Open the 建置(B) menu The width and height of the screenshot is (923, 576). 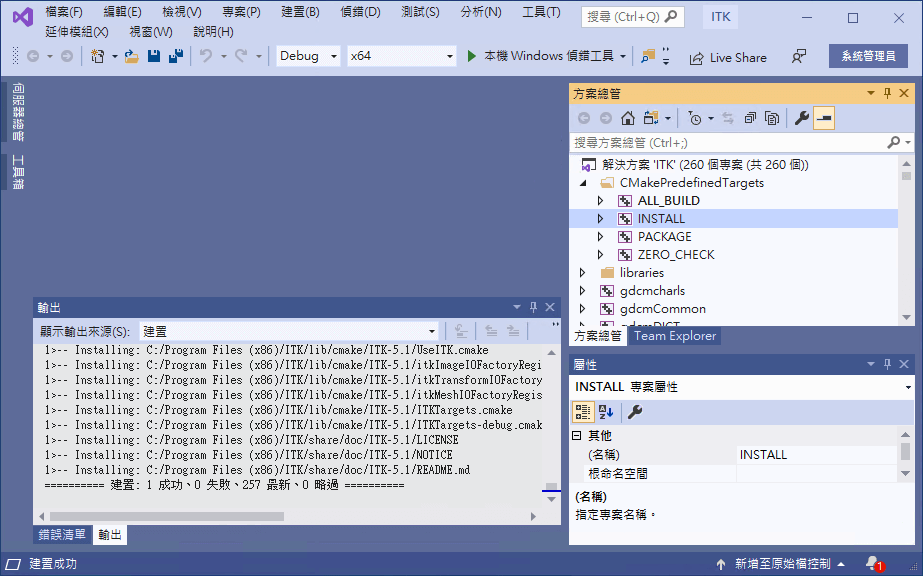300,12
